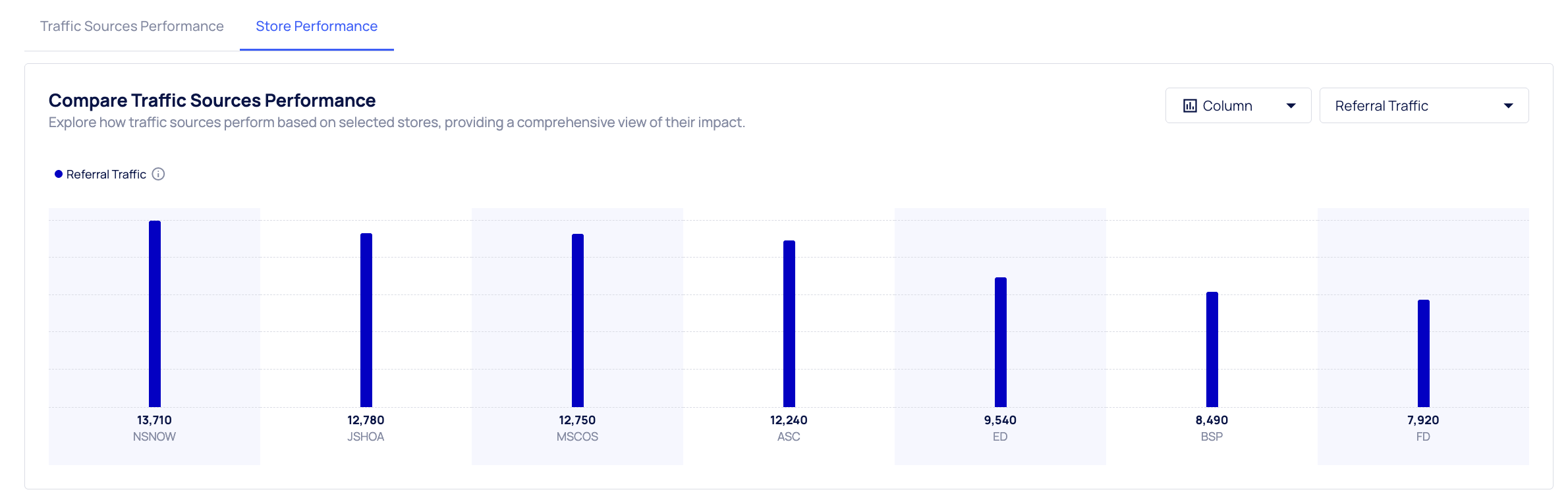The image size is (1568, 498).
Task: Click the FD column bar
Action: point(1424,353)
